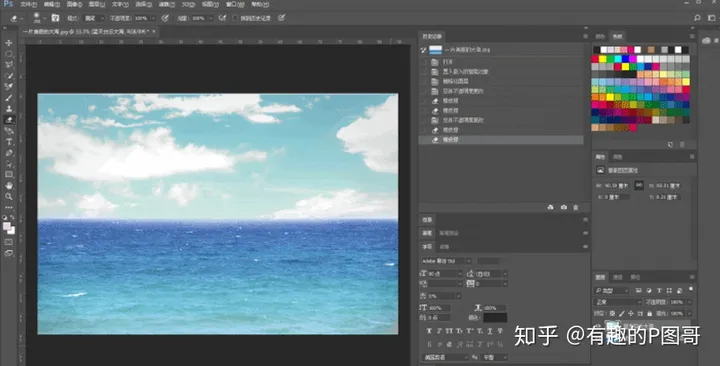Select the Brush tool in the toolbar
The width and height of the screenshot is (720, 366).
pos(9,98)
